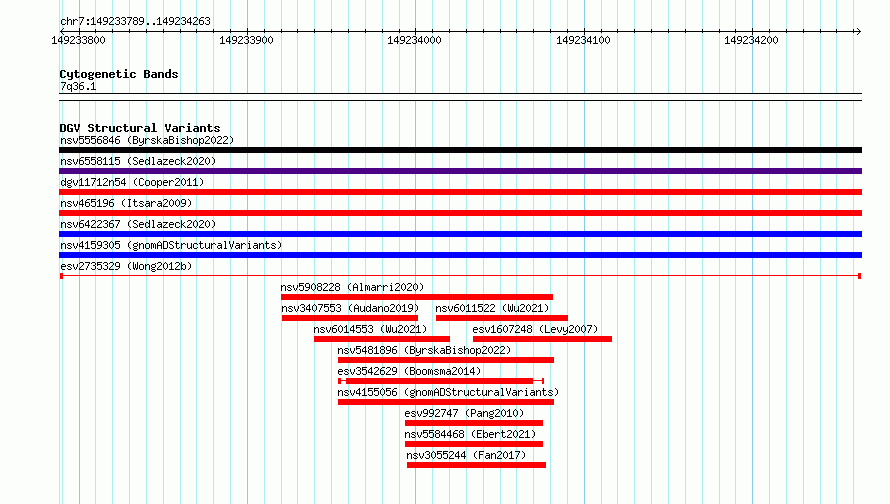Click the esv3542629 (Boomsma2014) label

pyautogui.click(x=409, y=371)
